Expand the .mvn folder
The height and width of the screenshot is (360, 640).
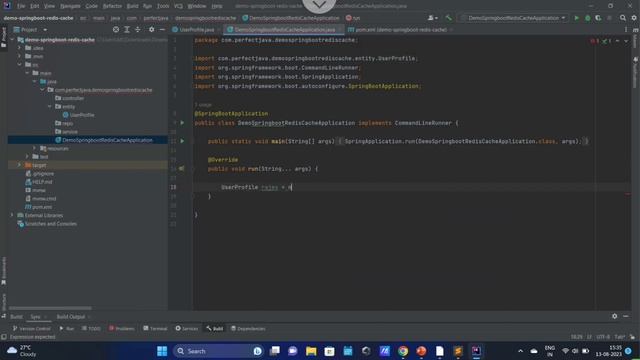pyautogui.click(x=19, y=56)
